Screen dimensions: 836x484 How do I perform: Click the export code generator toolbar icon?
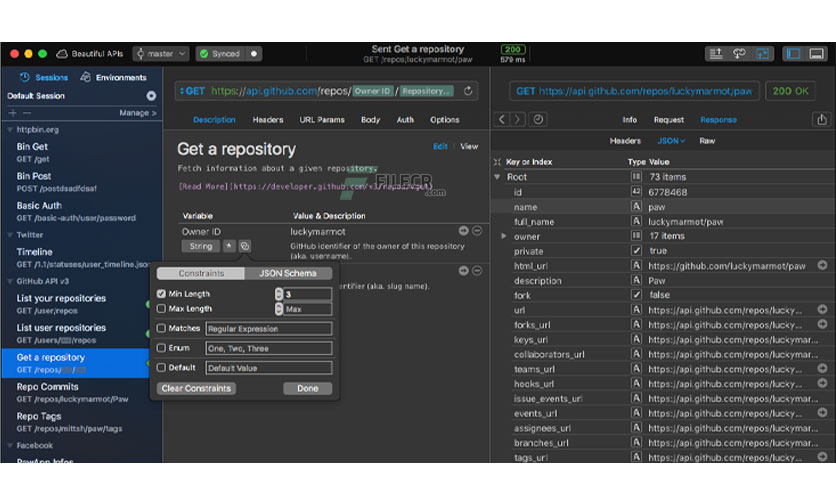[716, 54]
